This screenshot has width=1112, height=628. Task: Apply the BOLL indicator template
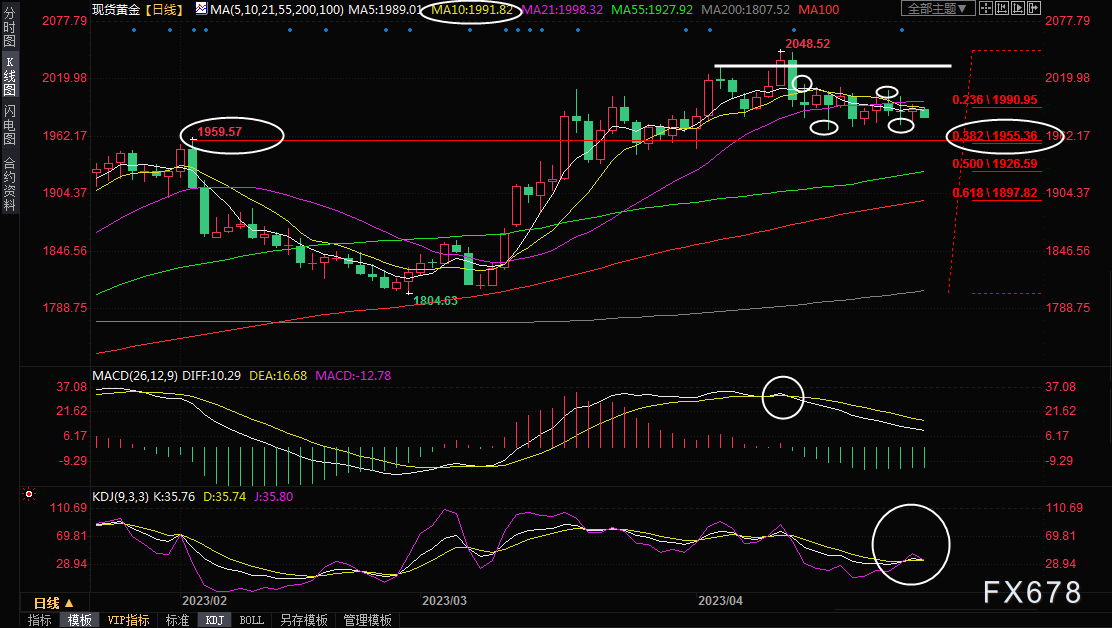[252, 620]
